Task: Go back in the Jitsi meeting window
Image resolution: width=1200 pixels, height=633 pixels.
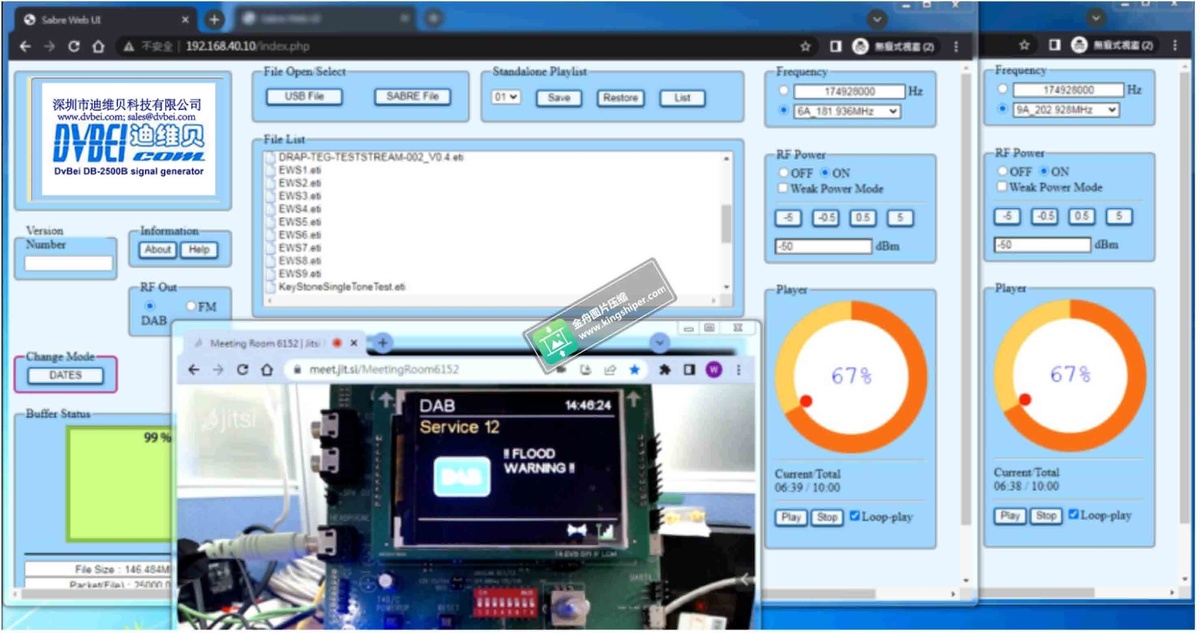Action: coord(194,369)
